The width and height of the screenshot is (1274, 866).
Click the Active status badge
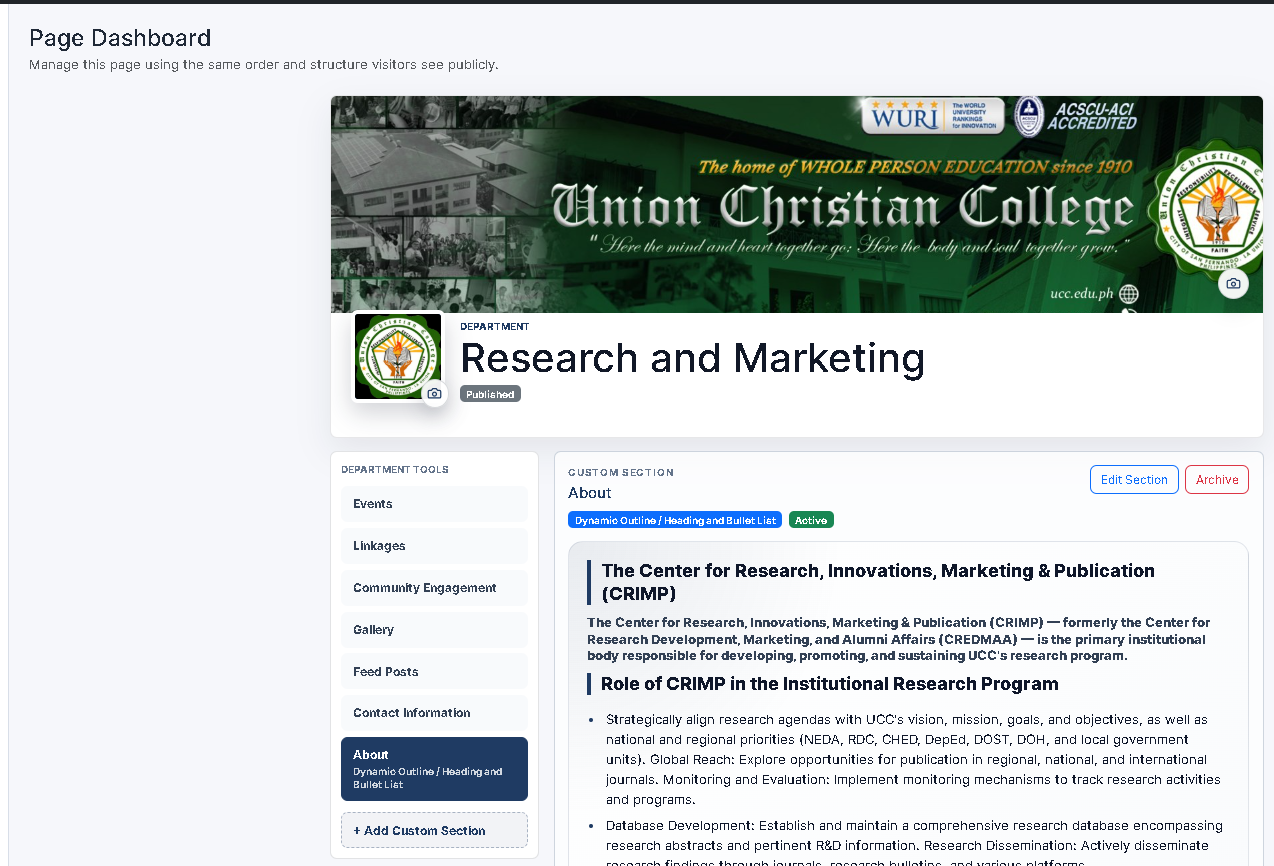(811, 520)
